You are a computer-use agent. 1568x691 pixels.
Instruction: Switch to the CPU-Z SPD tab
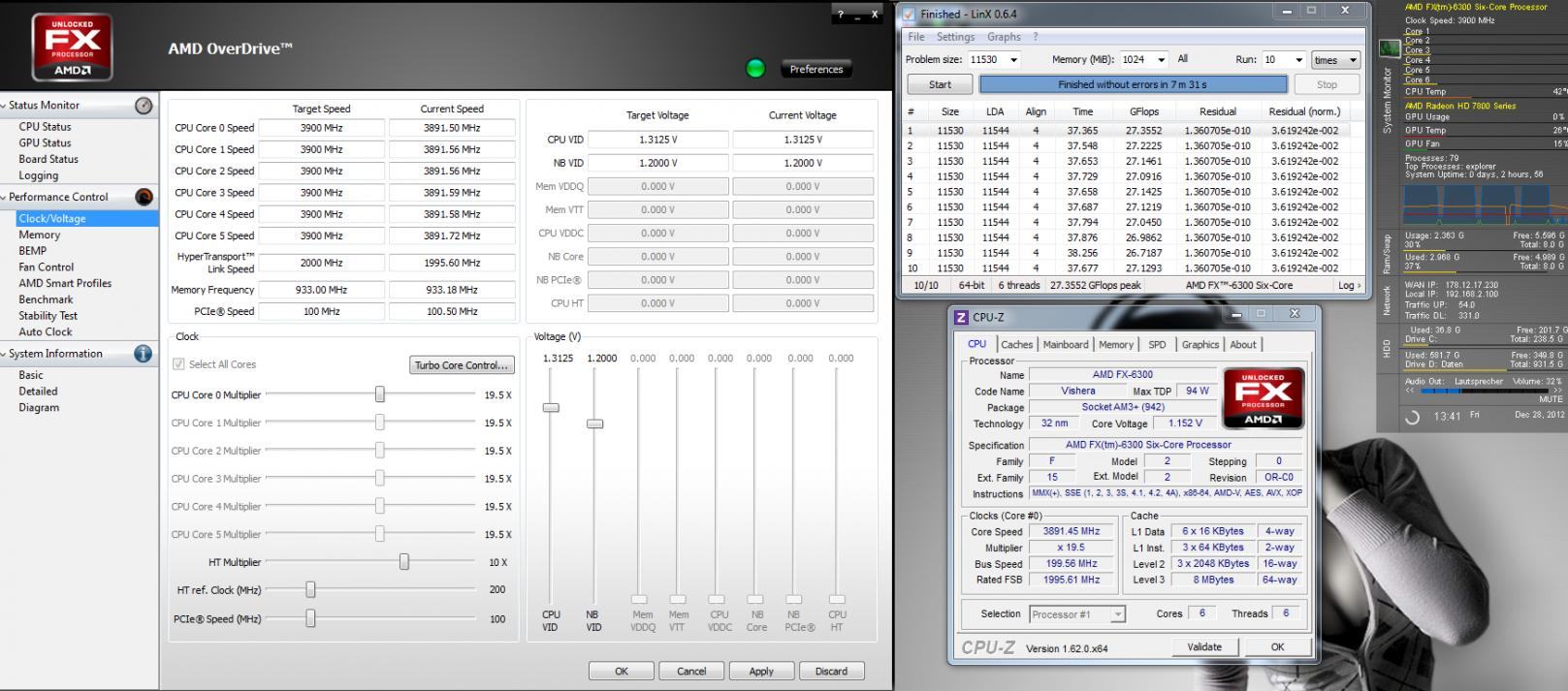[1157, 344]
